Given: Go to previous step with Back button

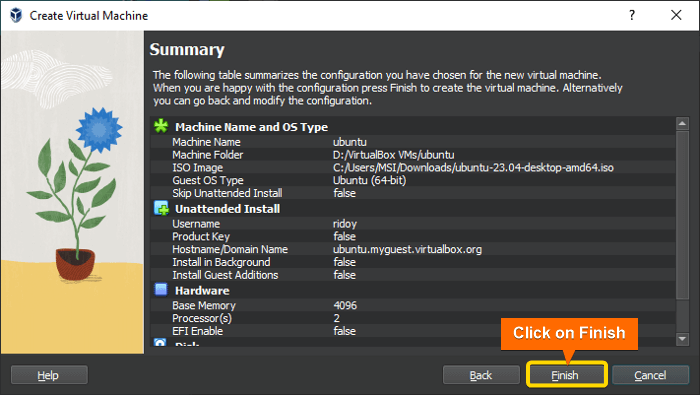Looking at the screenshot, I should (481, 375).
